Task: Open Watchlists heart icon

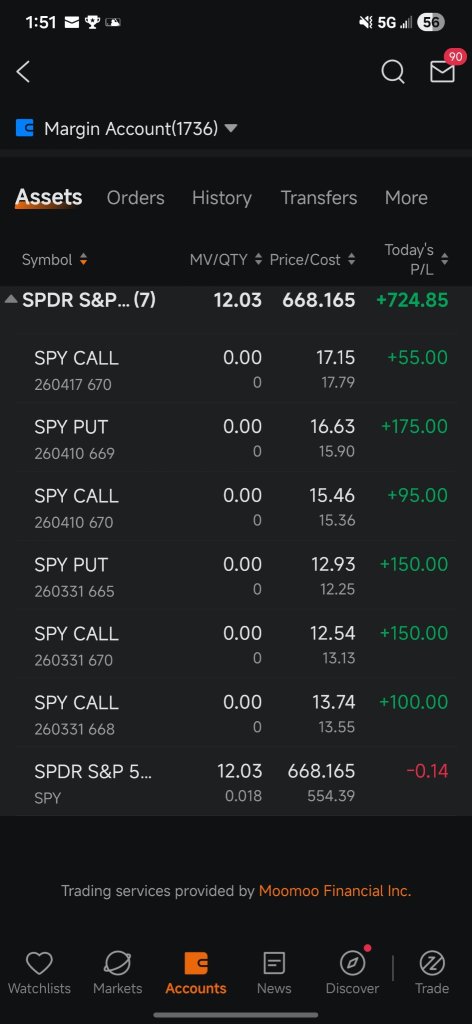Action: [x=39, y=963]
